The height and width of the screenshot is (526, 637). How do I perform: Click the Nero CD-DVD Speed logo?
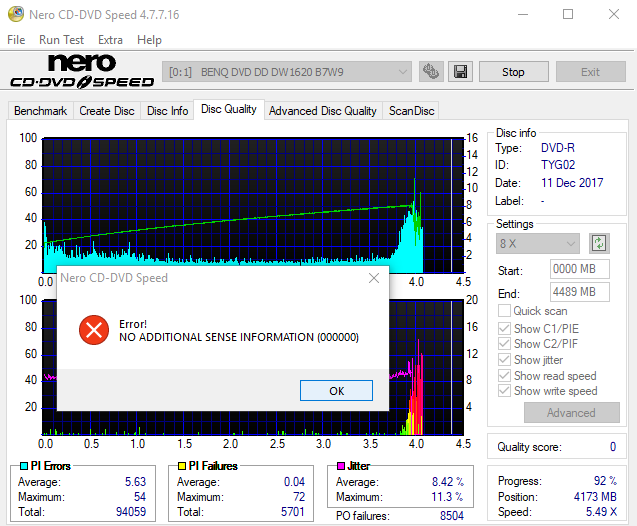82,71
